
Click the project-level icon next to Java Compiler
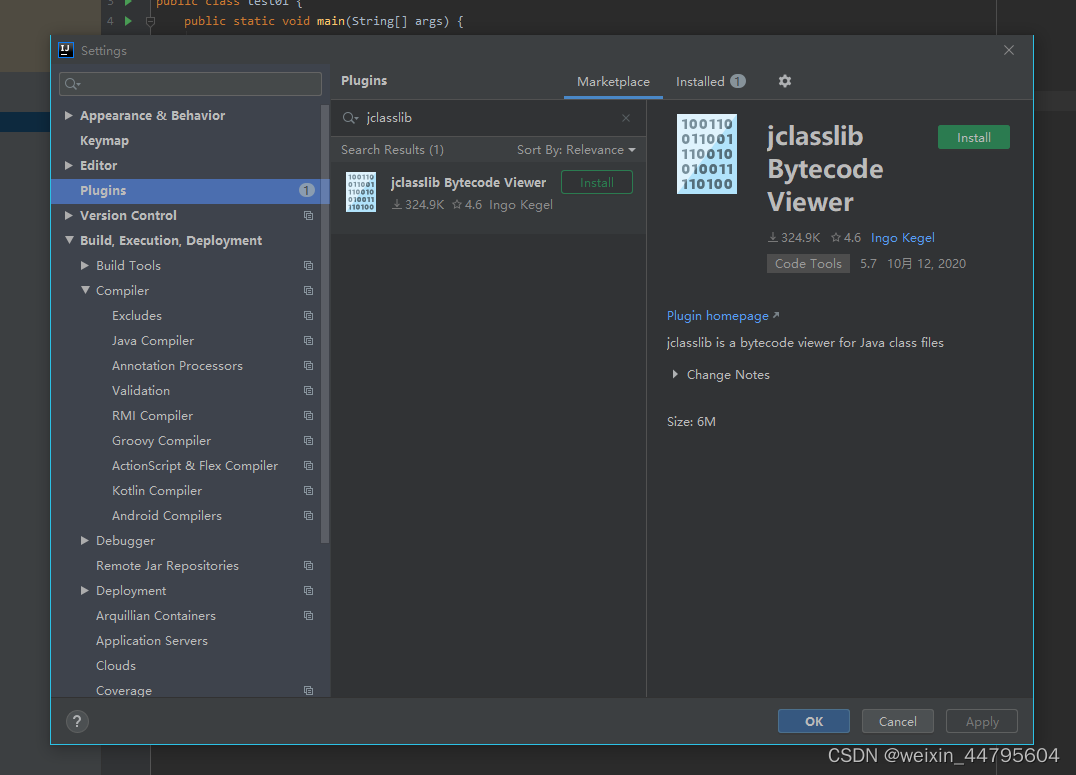[308, 340]
